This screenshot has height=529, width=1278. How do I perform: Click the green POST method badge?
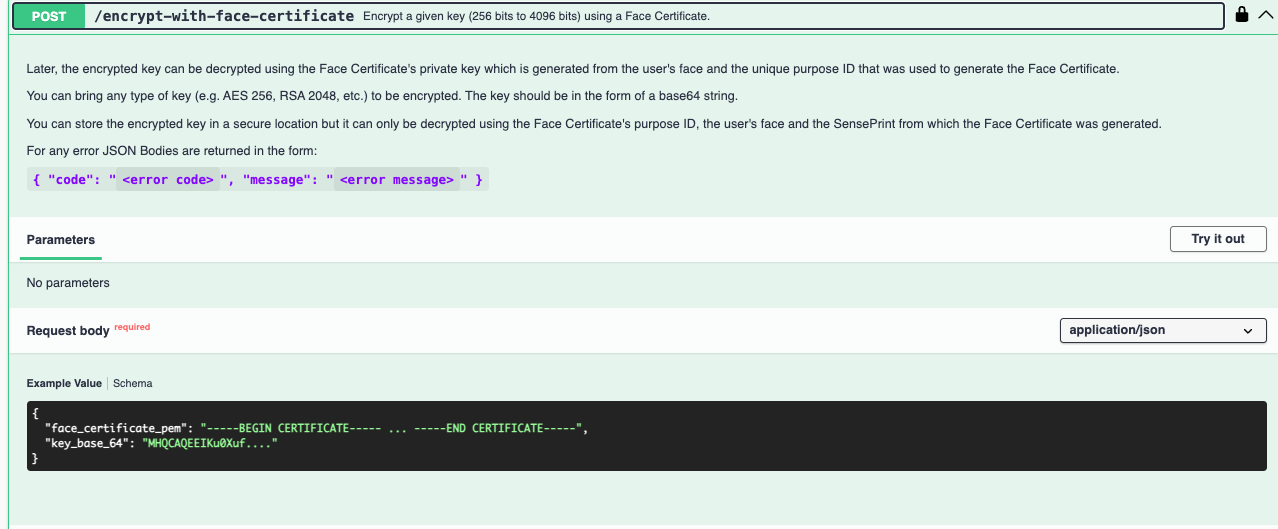(x=49, y=16)
